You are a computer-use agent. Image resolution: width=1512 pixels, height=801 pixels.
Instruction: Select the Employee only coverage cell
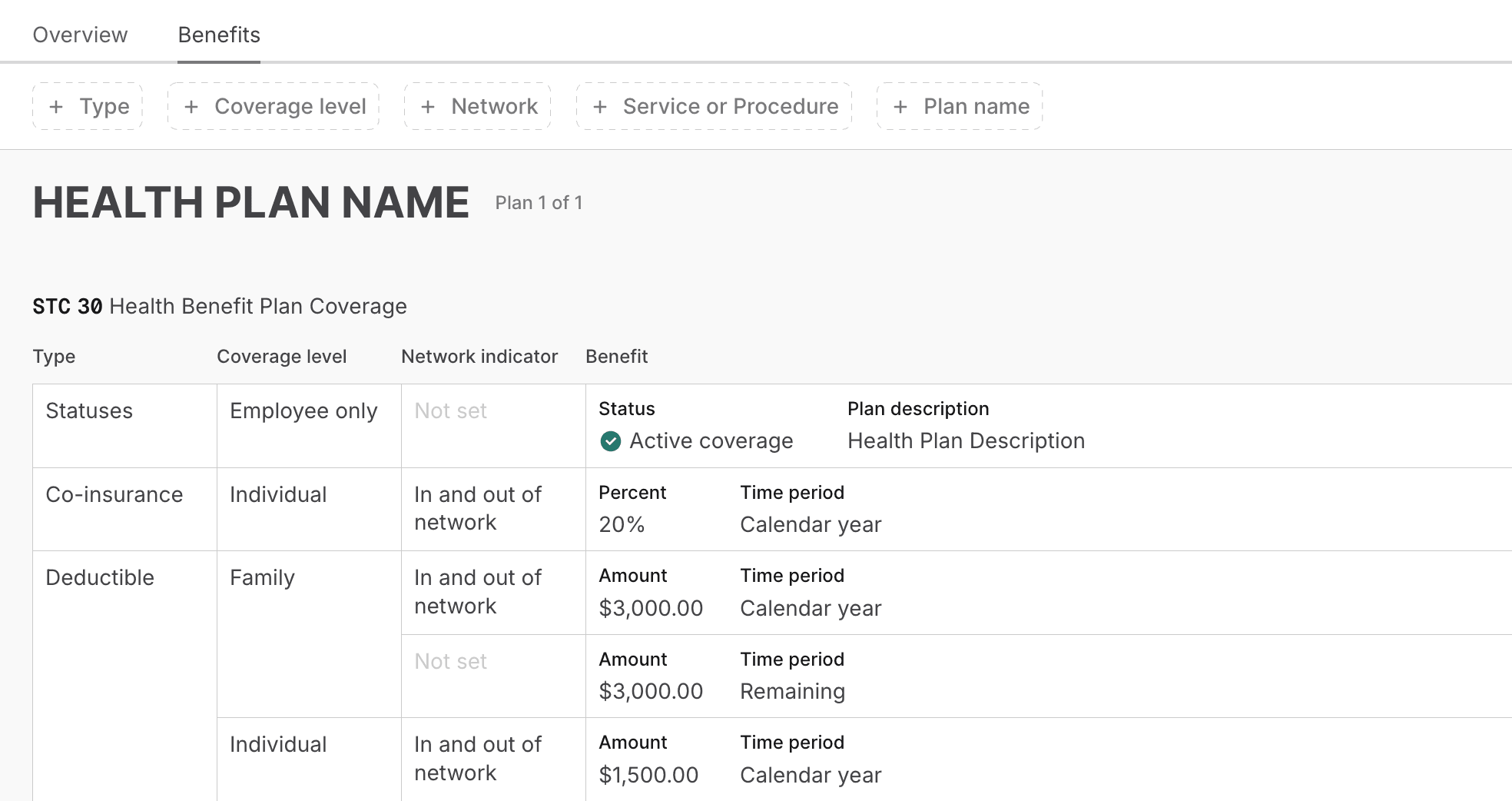pos(303,410)
